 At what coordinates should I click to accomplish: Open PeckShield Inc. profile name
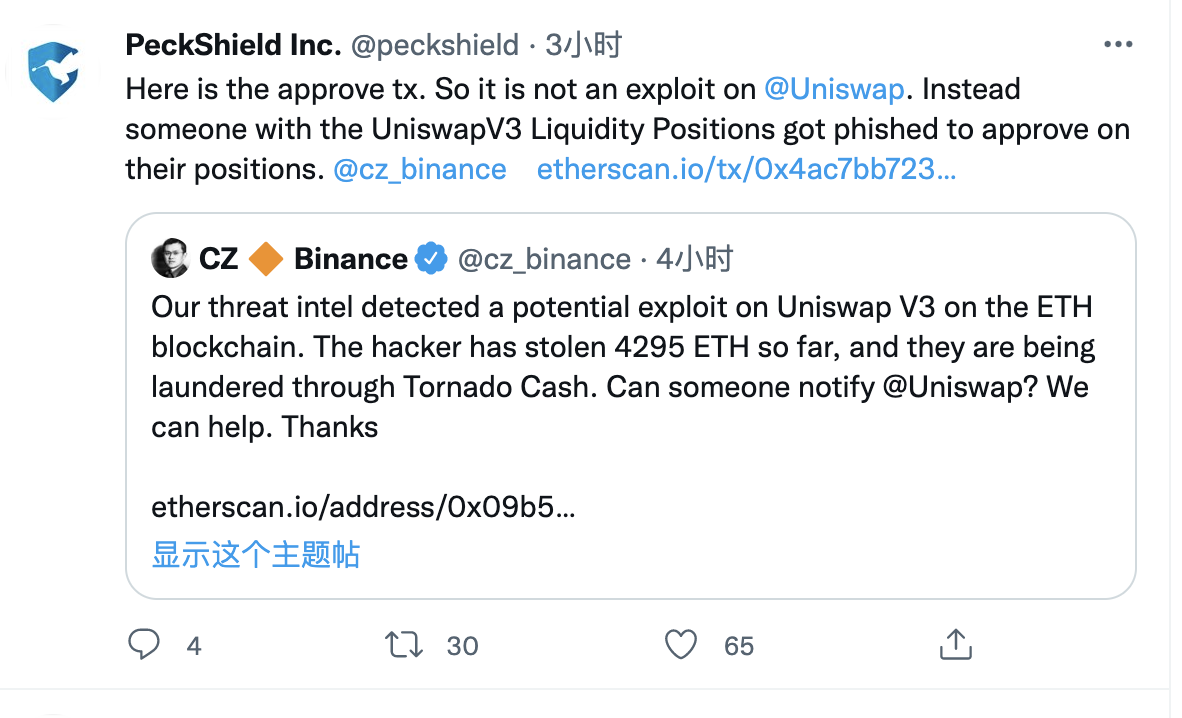[234, 45]
